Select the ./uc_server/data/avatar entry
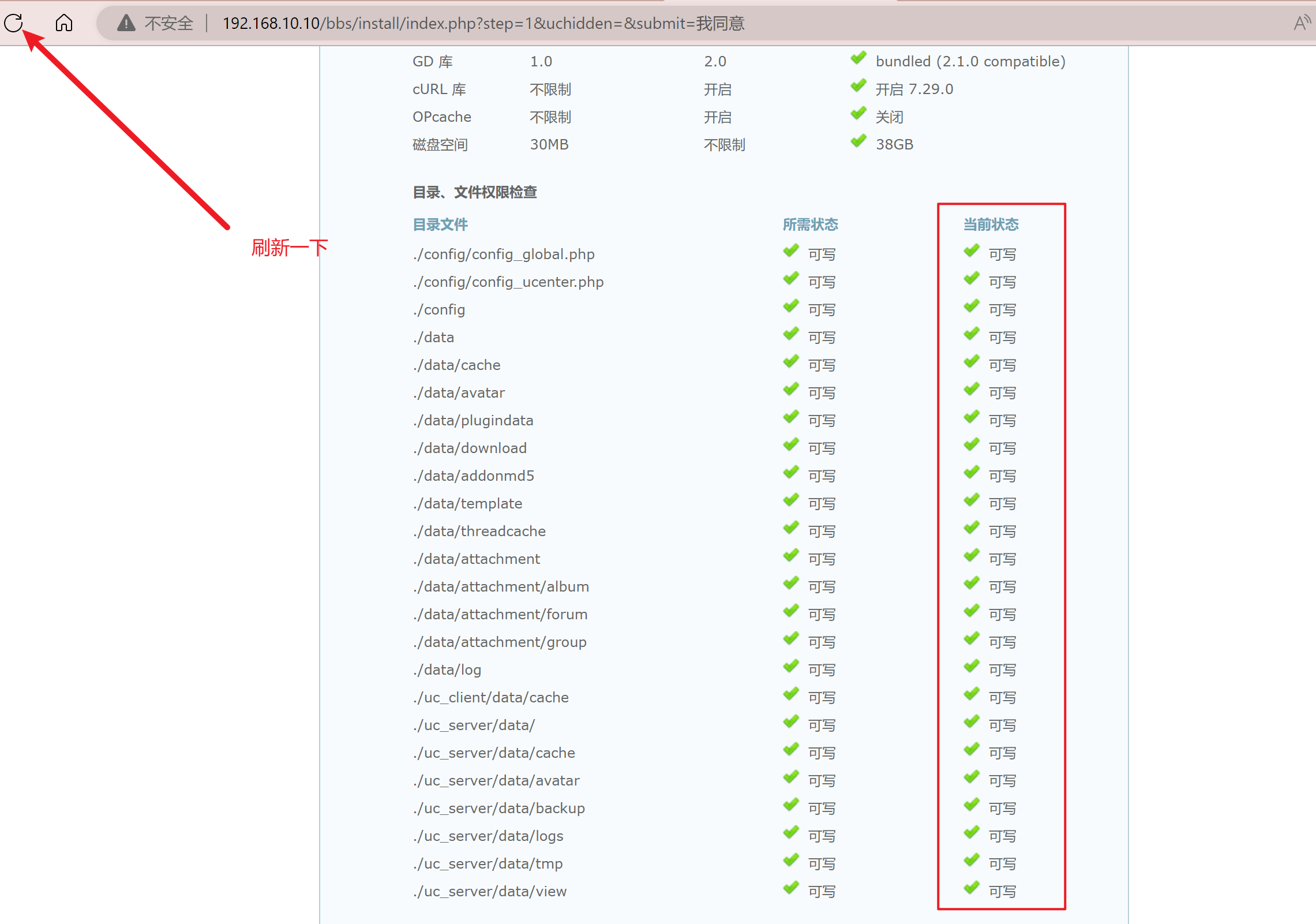The height and width of the screenshot is (924, 1316). point(496,781)
